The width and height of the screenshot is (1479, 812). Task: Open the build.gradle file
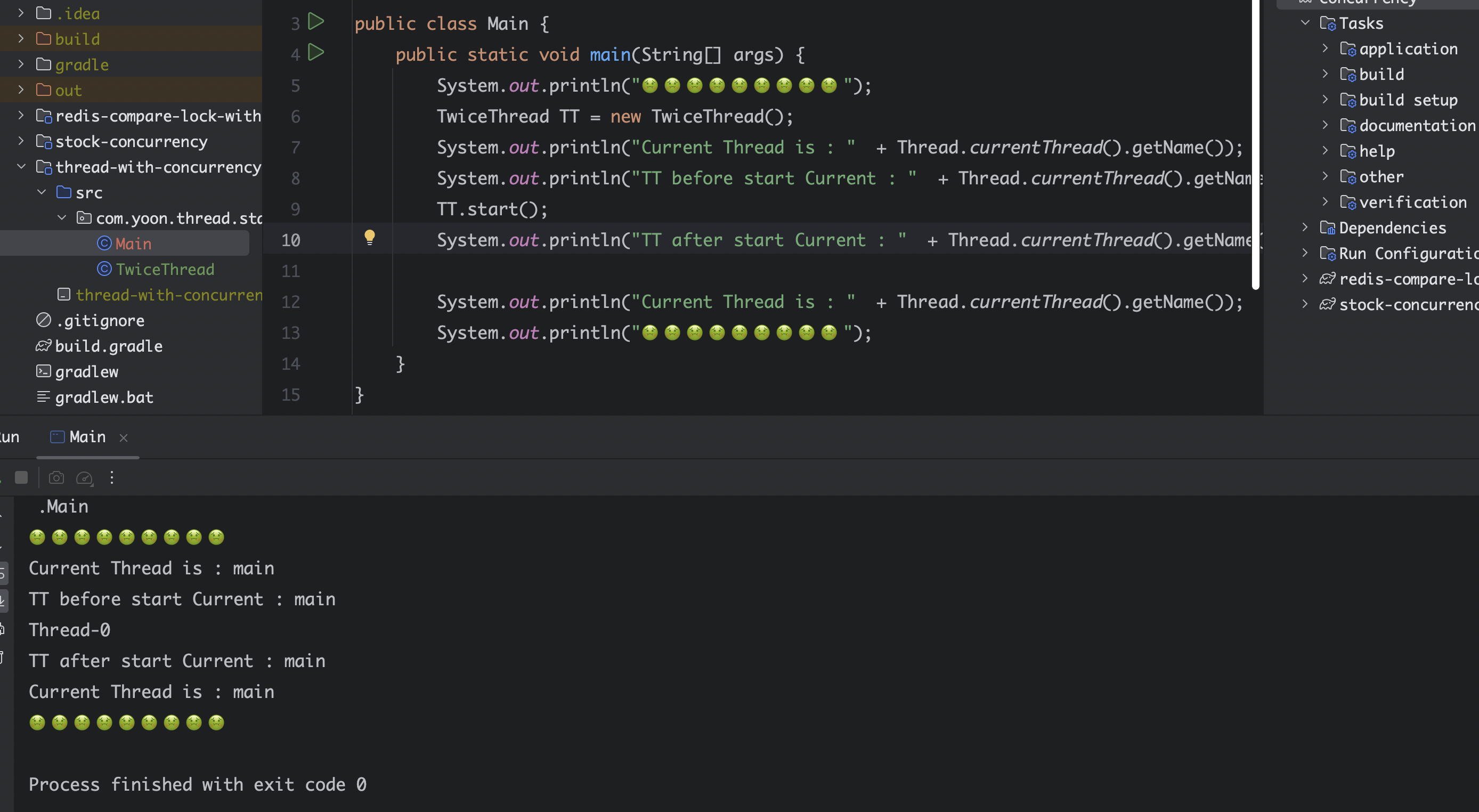click(x=108, y=346)
